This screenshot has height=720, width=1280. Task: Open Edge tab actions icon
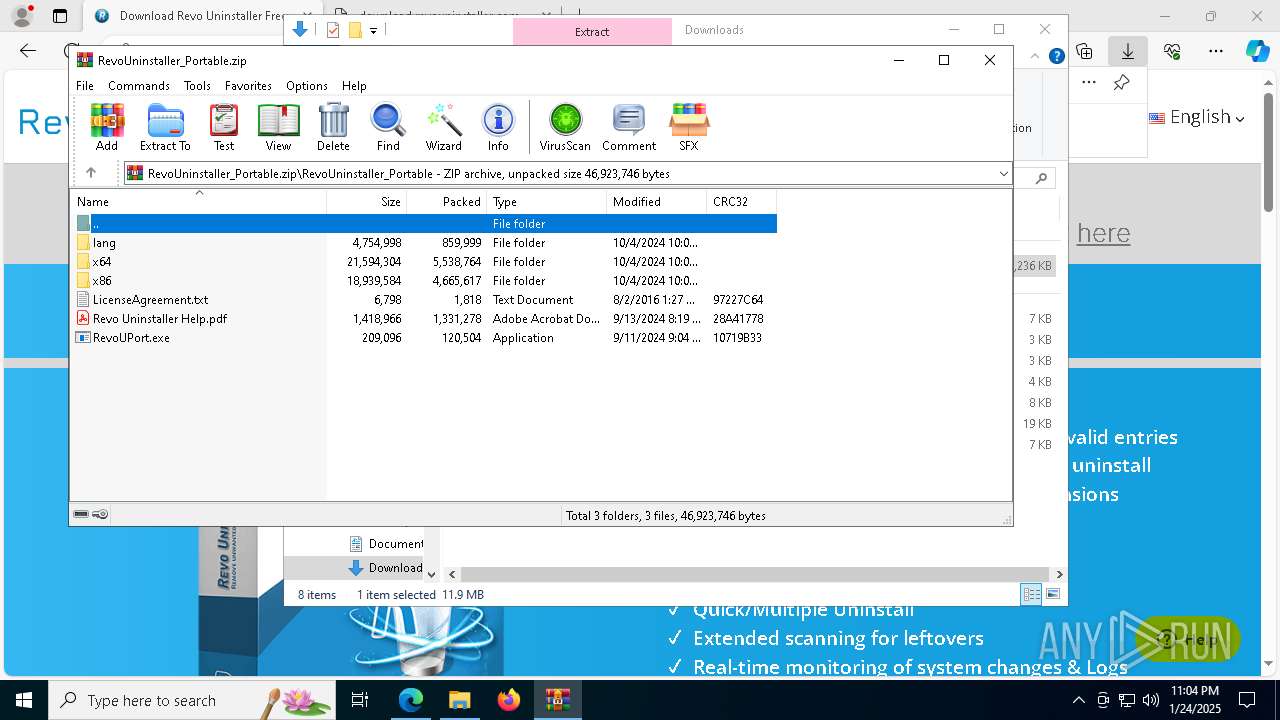[x=60, y=16]
